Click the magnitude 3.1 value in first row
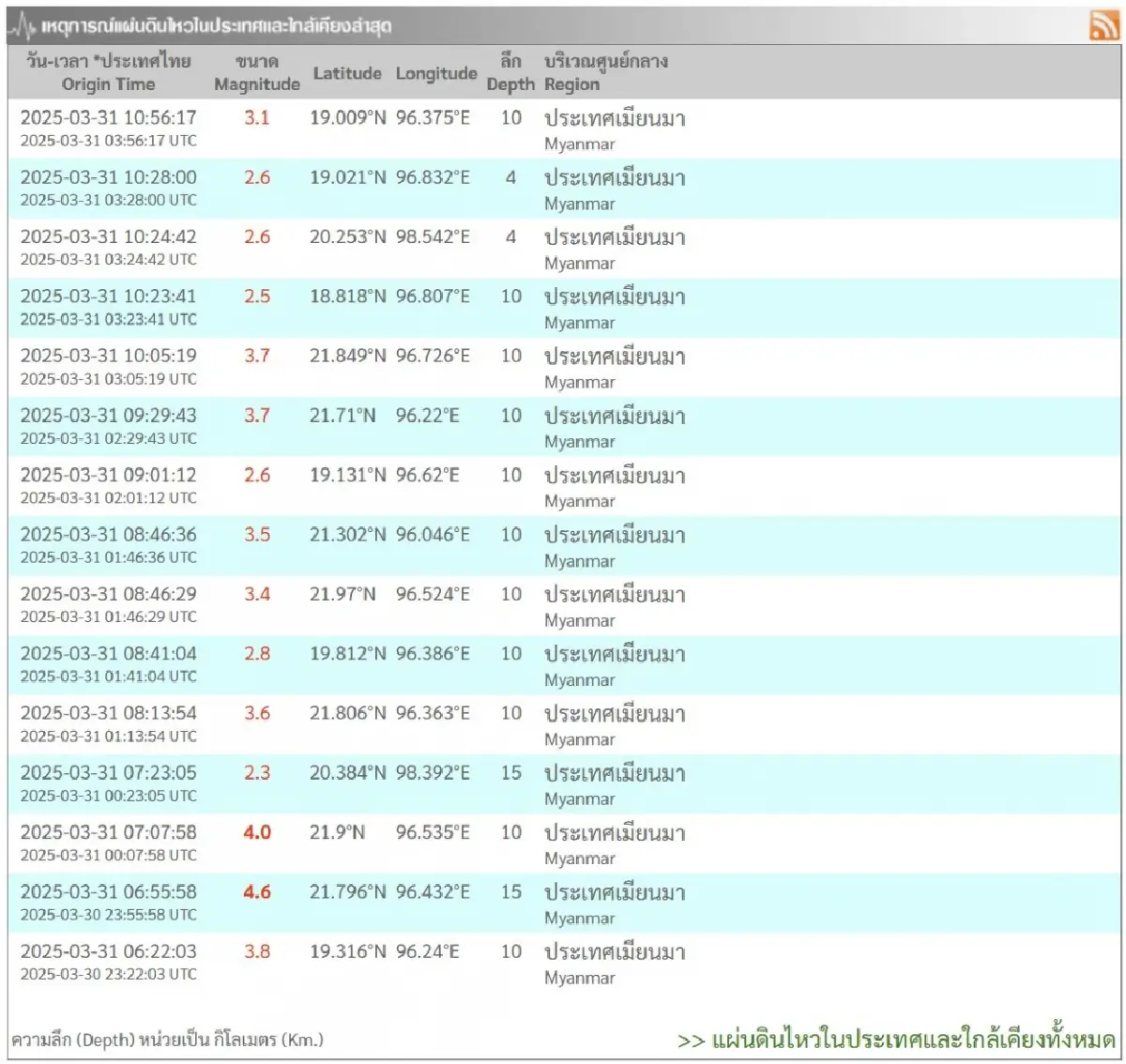 point(257,118)
